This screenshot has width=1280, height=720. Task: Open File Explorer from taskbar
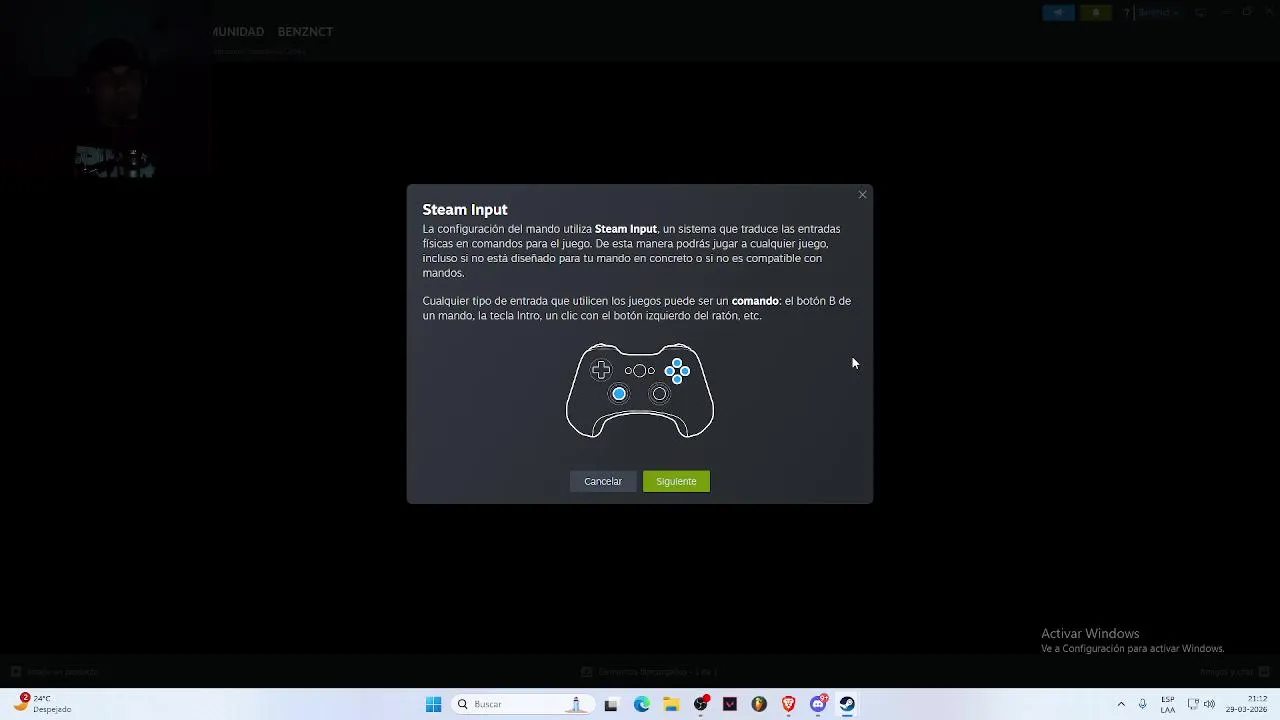(671, 704)
